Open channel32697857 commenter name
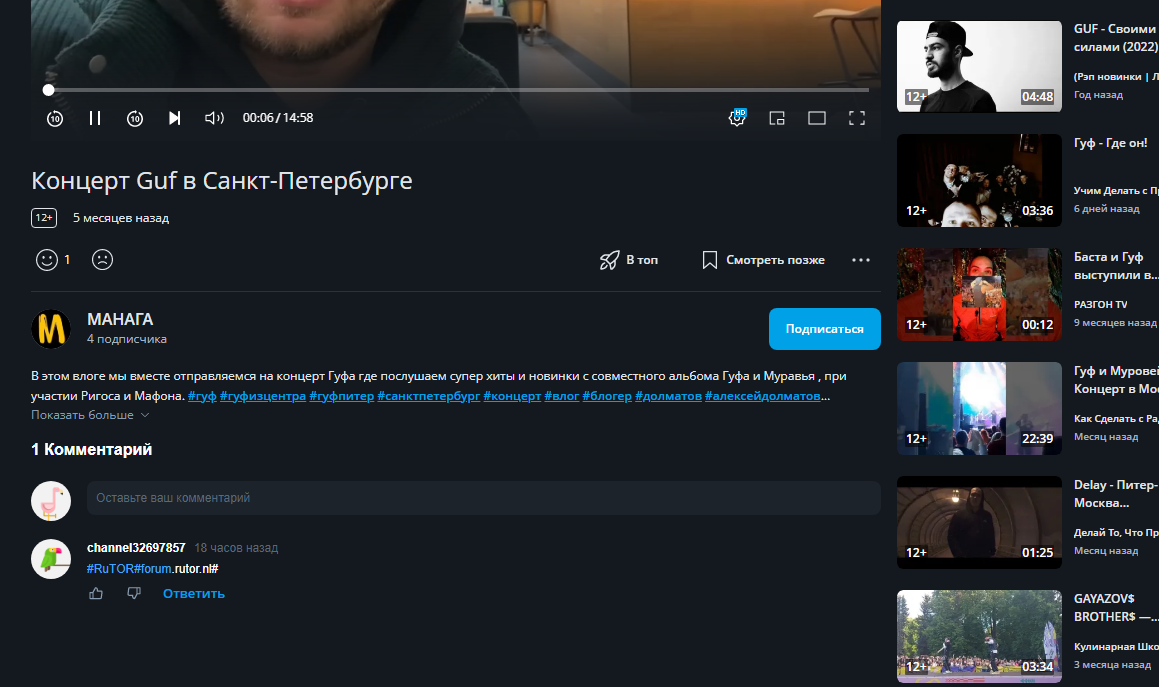 click(136, 548)
